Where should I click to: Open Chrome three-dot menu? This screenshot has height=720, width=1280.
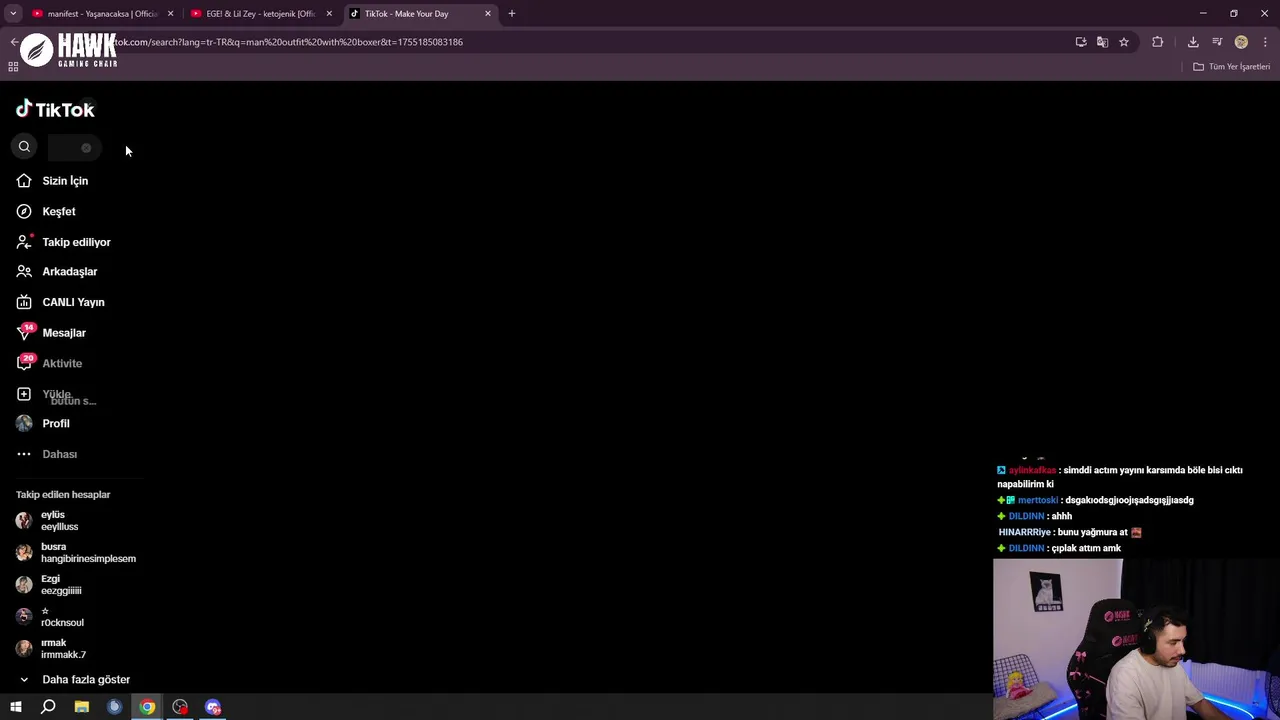point(1266,42)
